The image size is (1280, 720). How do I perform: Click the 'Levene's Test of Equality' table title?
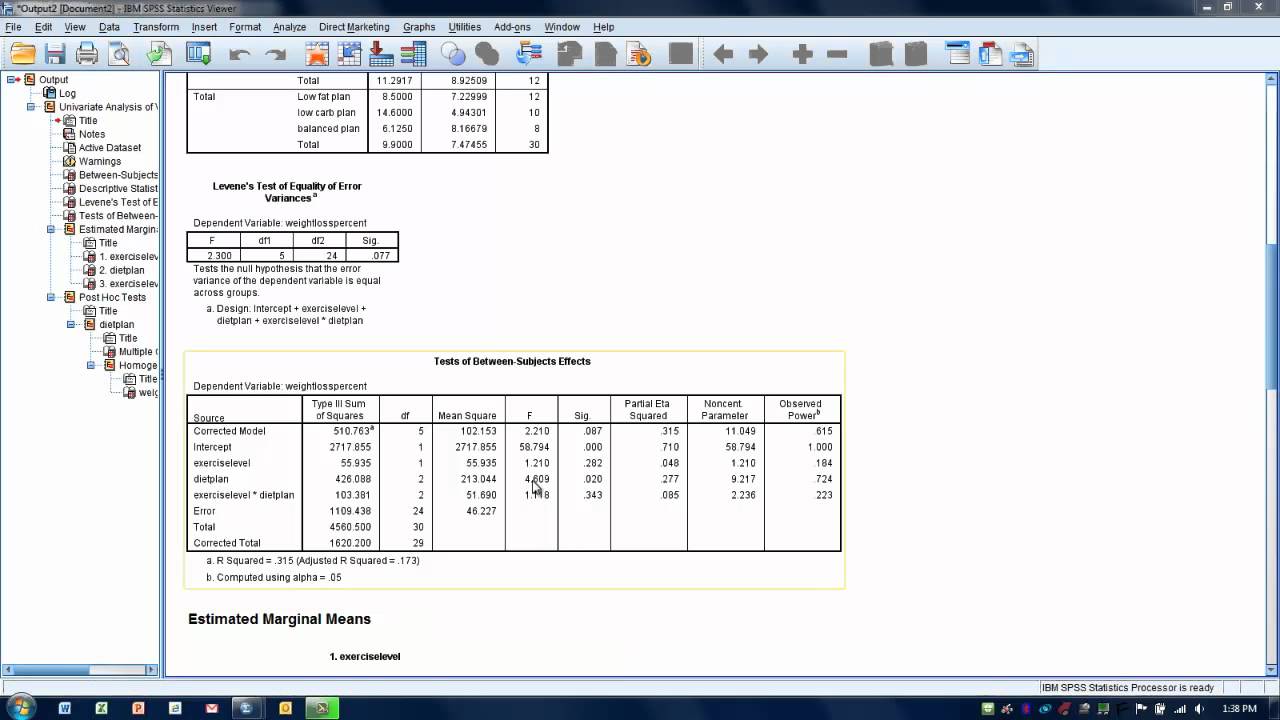(287, 192)
